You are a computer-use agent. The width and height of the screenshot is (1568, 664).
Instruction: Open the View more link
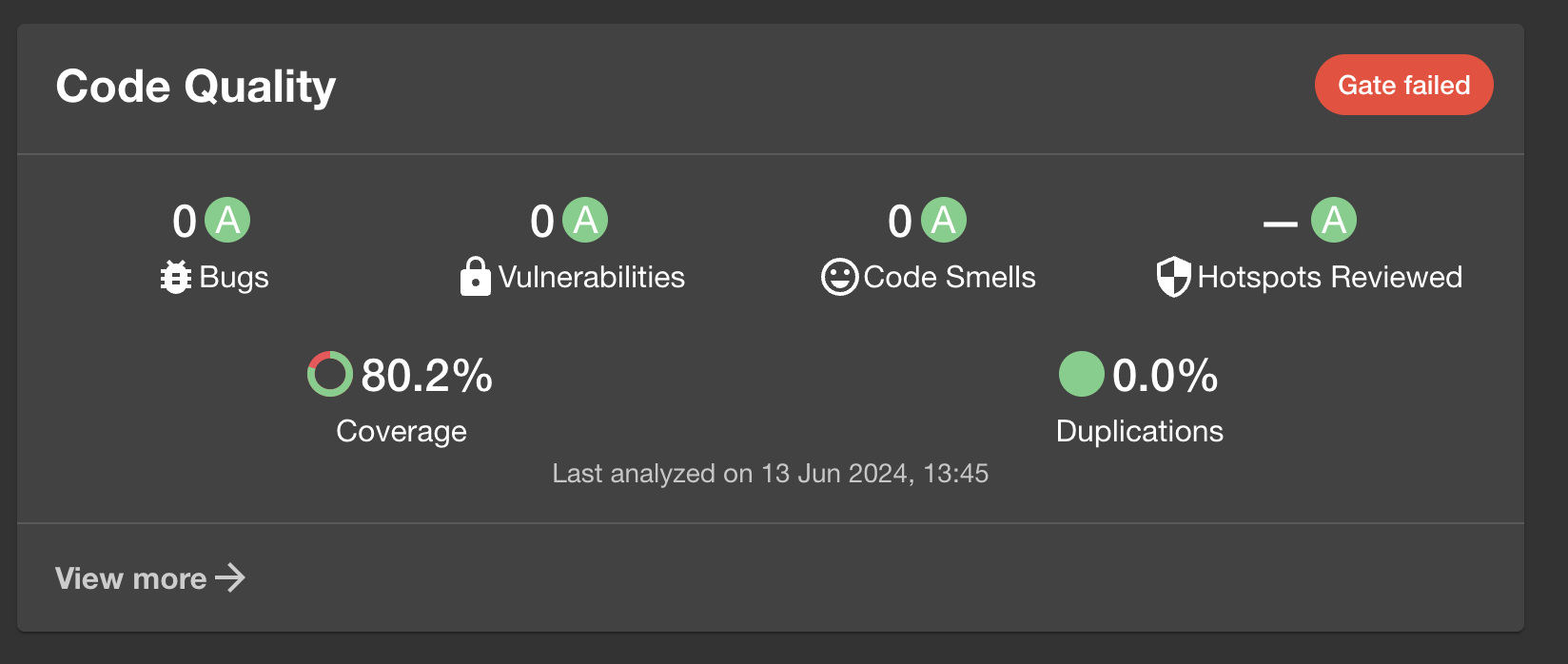[131, 578]
